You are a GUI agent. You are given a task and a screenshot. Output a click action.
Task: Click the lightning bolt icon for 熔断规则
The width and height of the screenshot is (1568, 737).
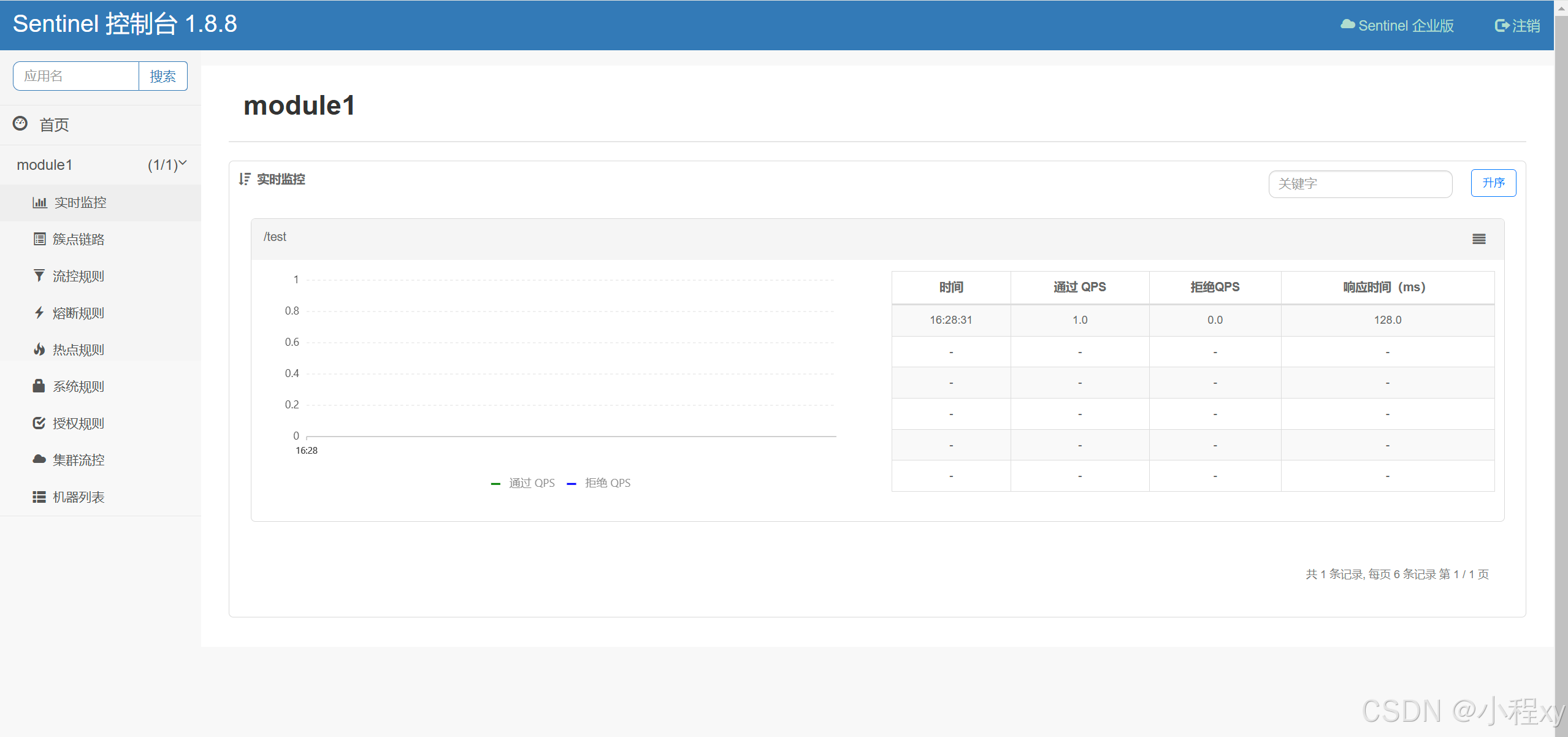coord(39,313)
